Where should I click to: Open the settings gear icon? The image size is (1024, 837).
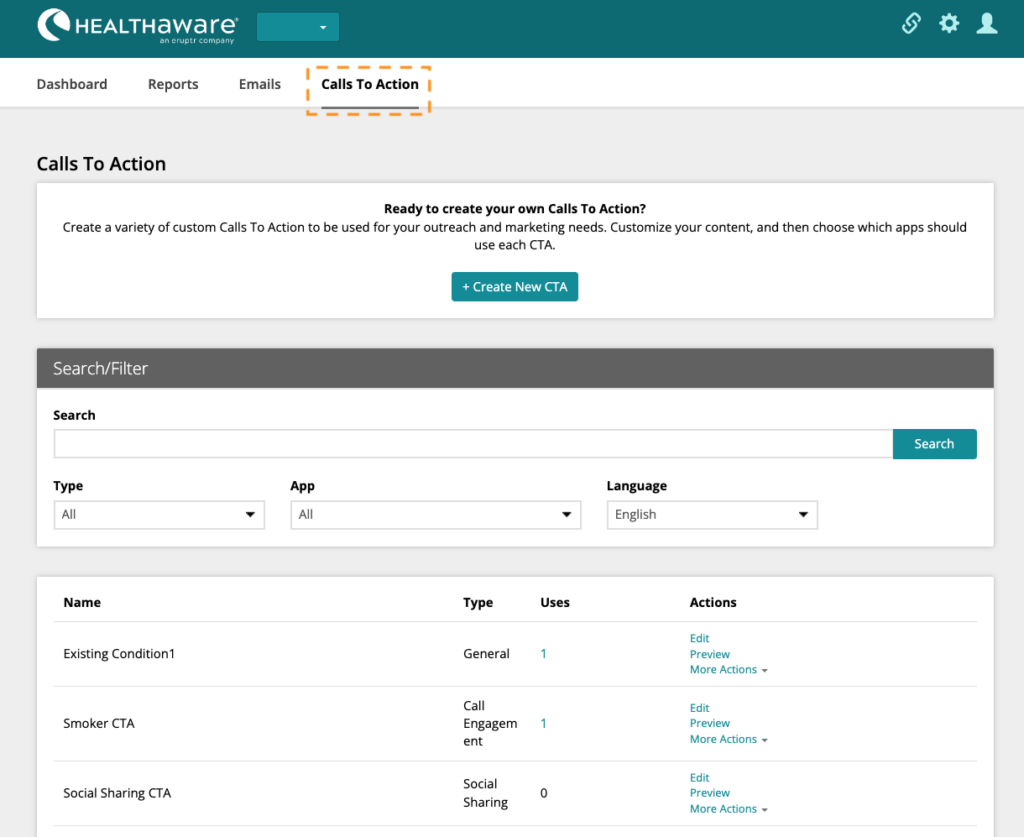click(x=949, y=24)
